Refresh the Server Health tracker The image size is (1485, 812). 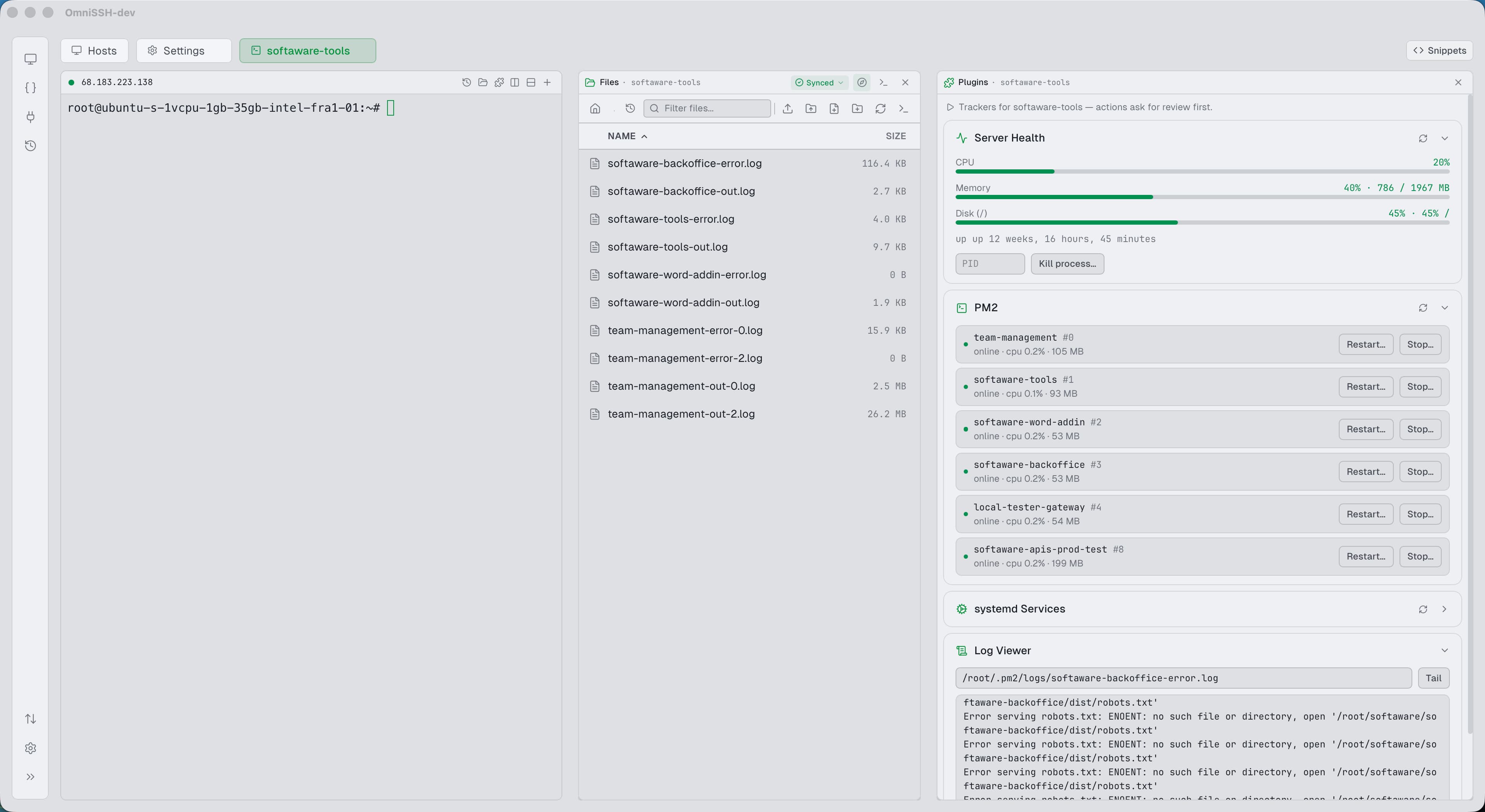tap(1423, 138)
